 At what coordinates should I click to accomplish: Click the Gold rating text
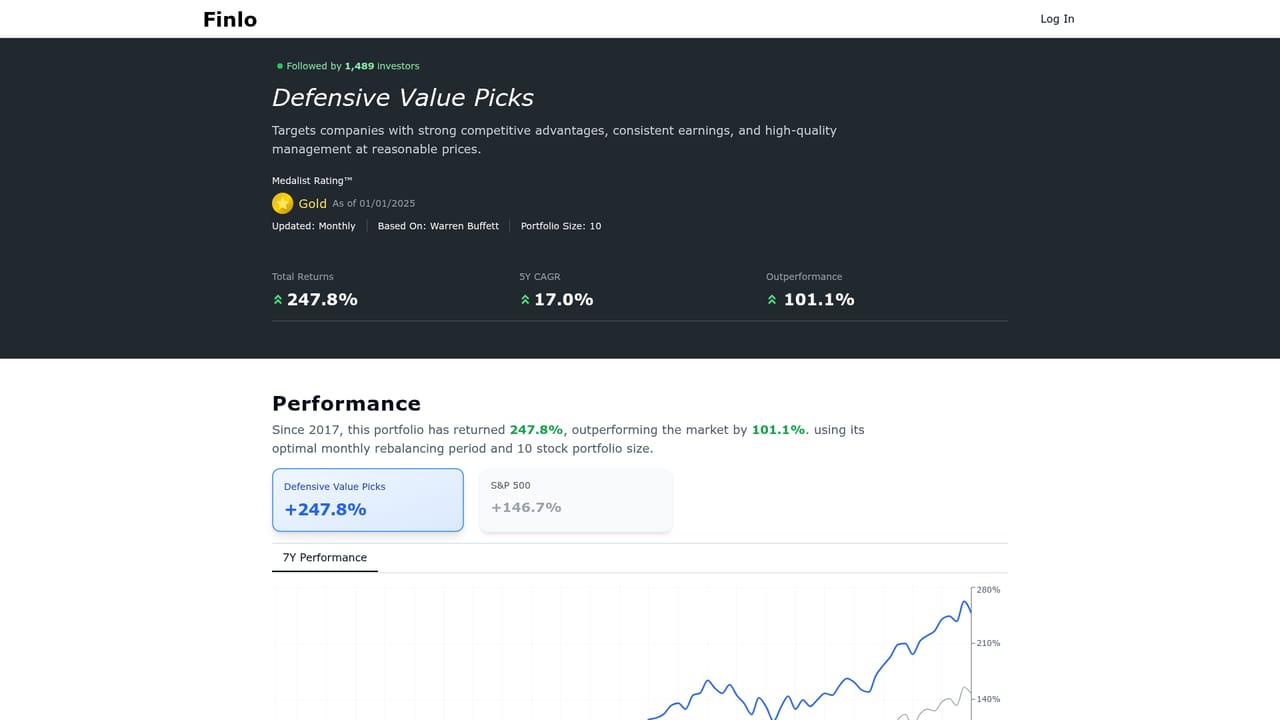[313, 204]
